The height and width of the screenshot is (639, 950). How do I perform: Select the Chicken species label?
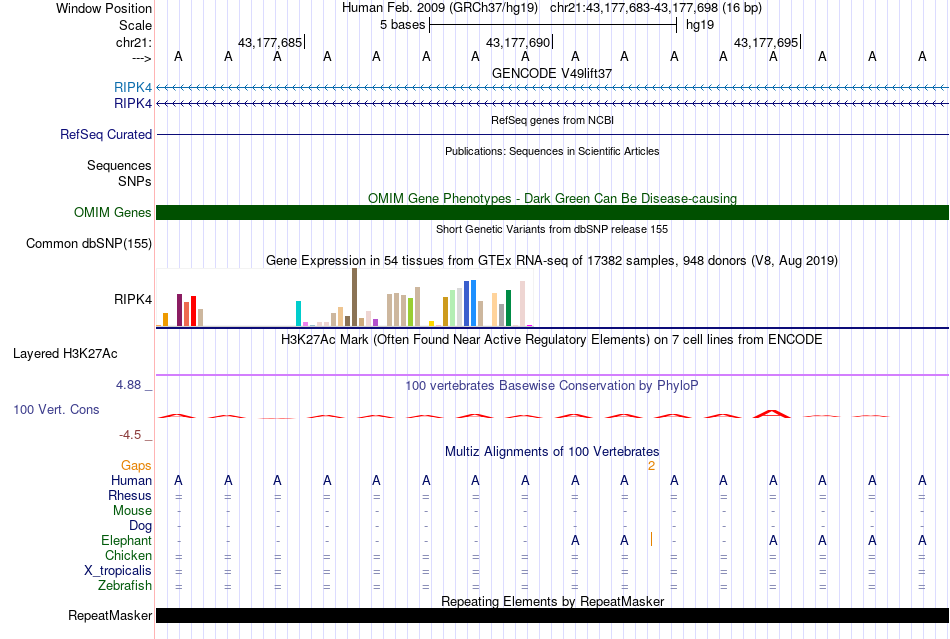(x=128, y=555)
